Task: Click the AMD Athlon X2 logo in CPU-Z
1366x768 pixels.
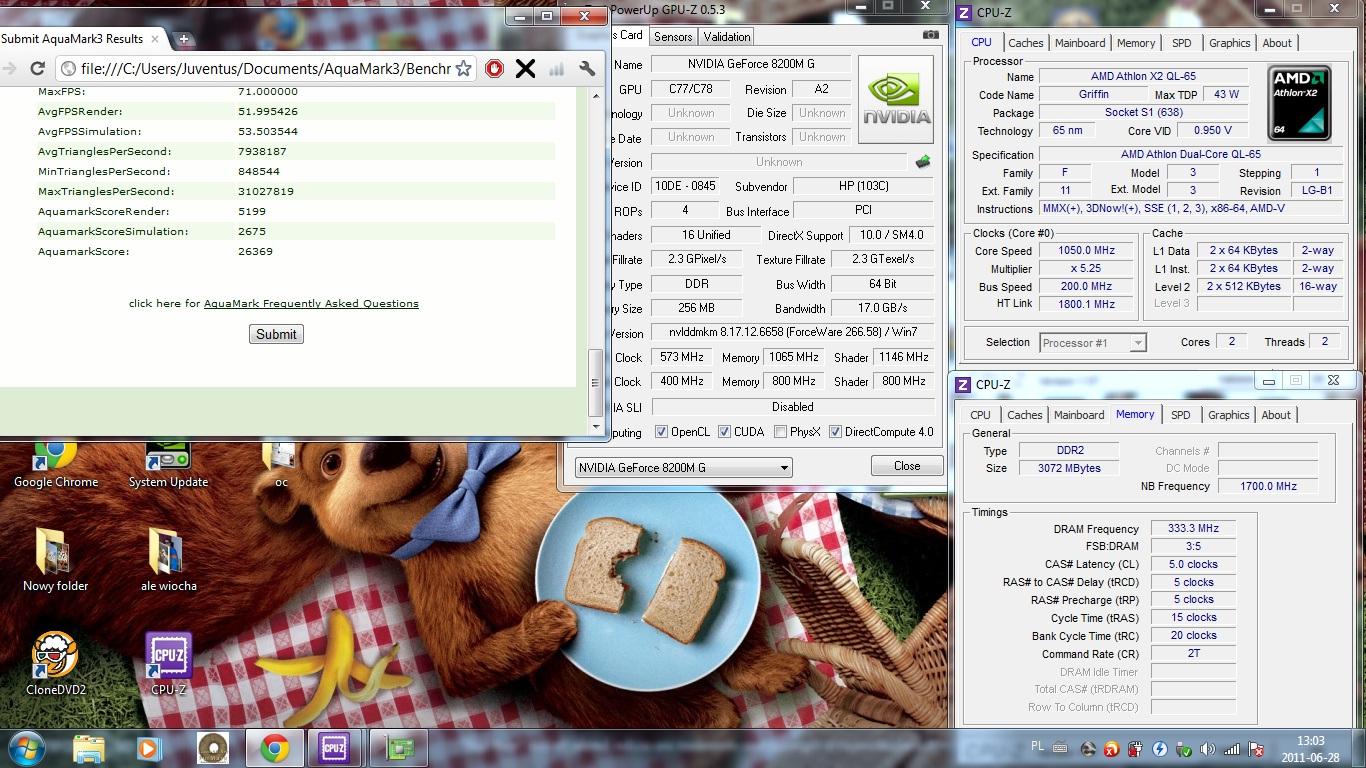Action: pyautogui.click(x=1299, y=102)
